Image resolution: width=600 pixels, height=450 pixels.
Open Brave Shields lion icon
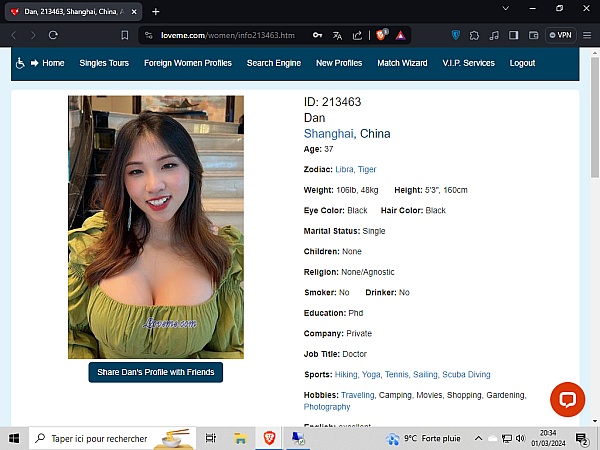pos(382,35)
